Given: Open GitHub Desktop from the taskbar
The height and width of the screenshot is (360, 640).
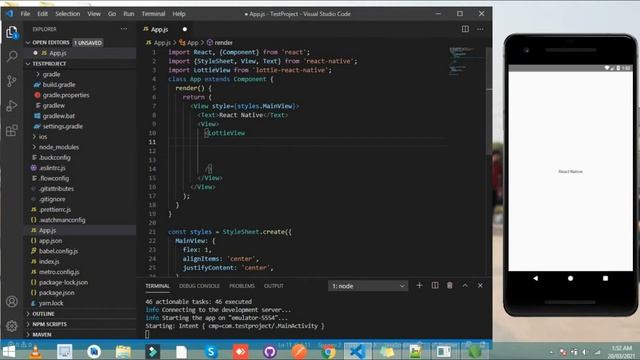Looking at the screenshot, I should [269, 351].
